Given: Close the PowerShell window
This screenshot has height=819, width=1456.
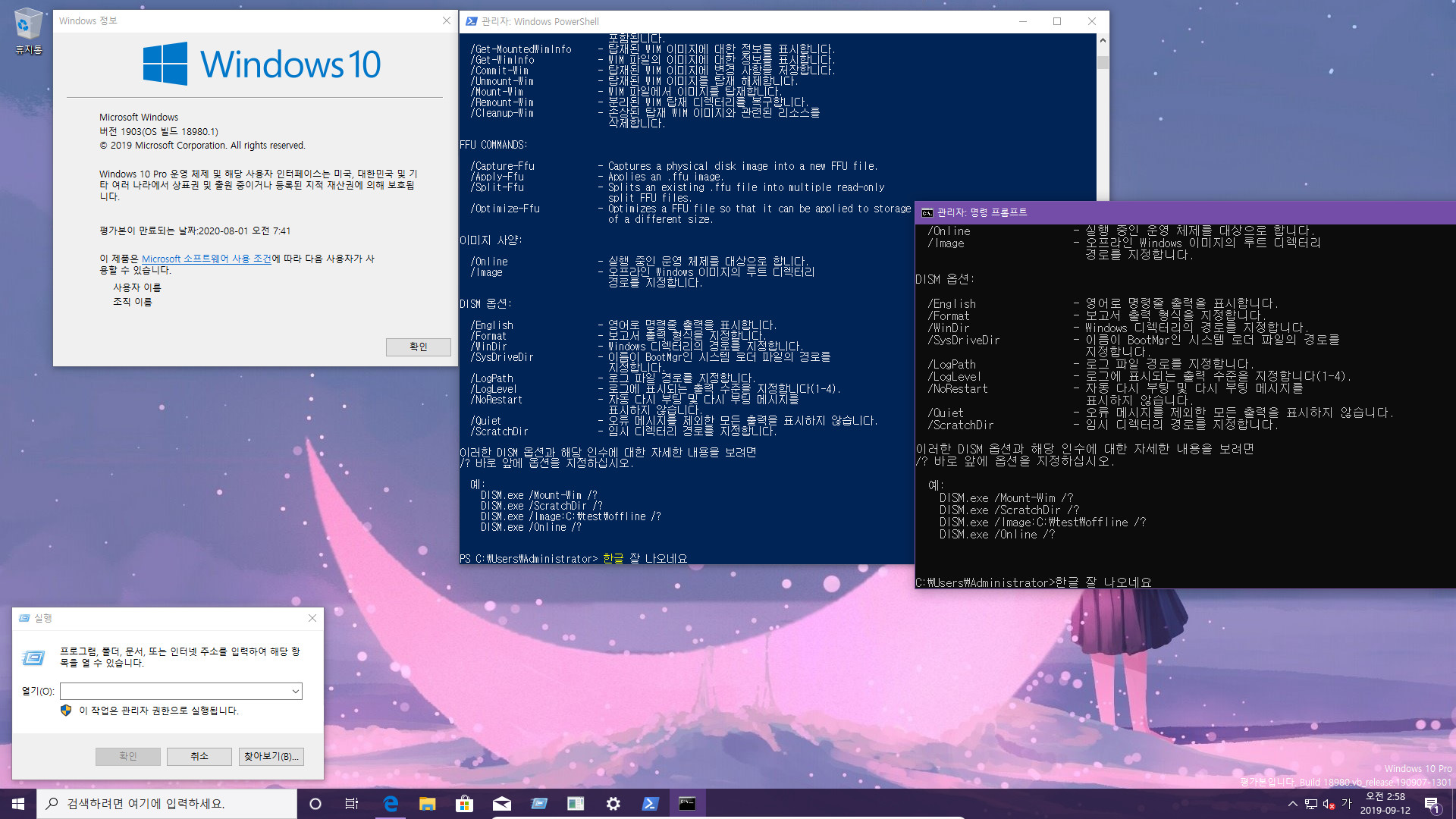Looking at the screenshot, I should (1092, 21).
